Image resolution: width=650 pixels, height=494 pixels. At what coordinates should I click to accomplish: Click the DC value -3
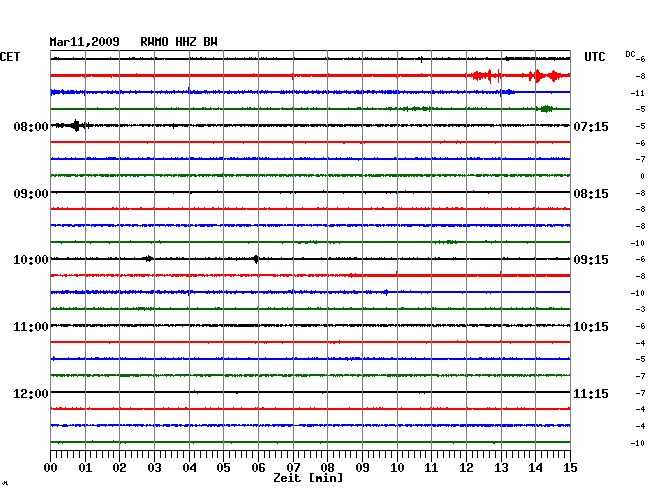(x=640, y=309)
